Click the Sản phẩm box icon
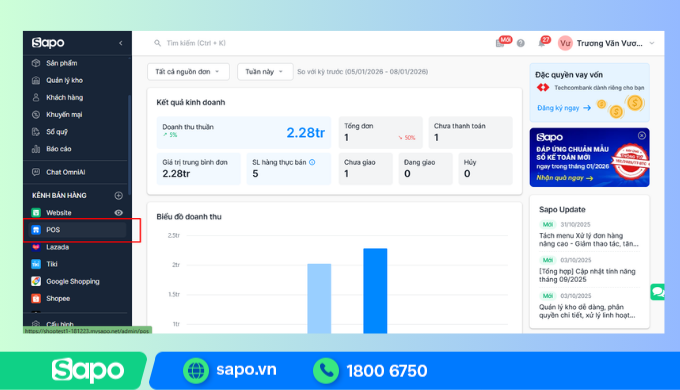 pyautogui.click(x=36, y=63)
